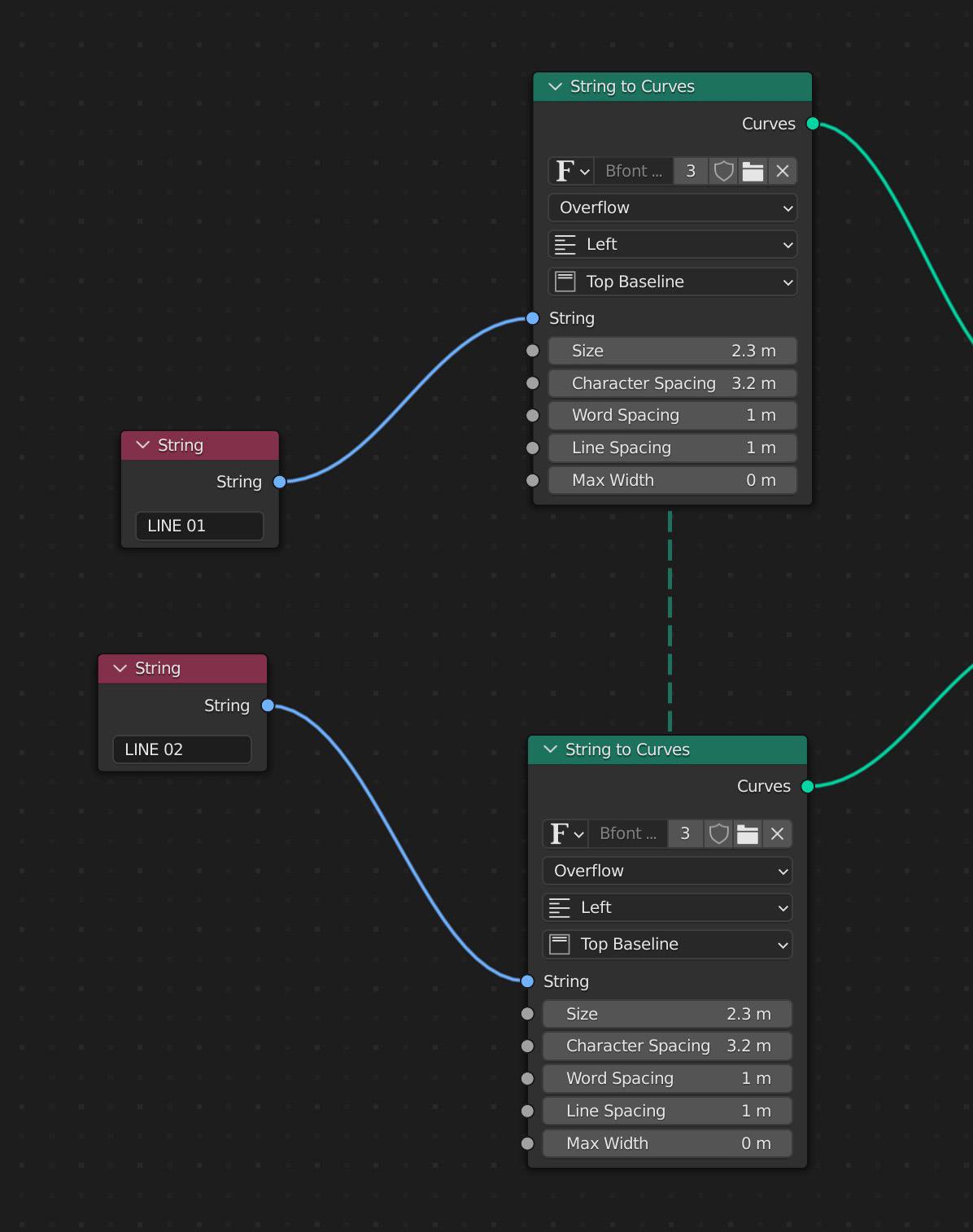Click the Size input socket of upper node
This screenshot has width=973, height=1232.
click(x=533, y=351)
